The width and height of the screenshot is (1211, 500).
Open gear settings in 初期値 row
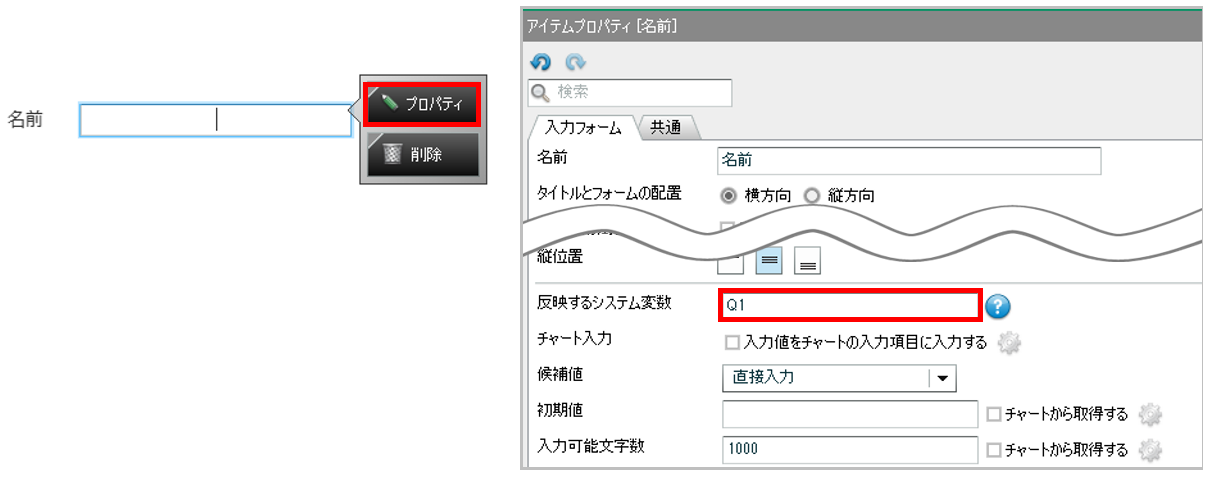pos(1151,414)
